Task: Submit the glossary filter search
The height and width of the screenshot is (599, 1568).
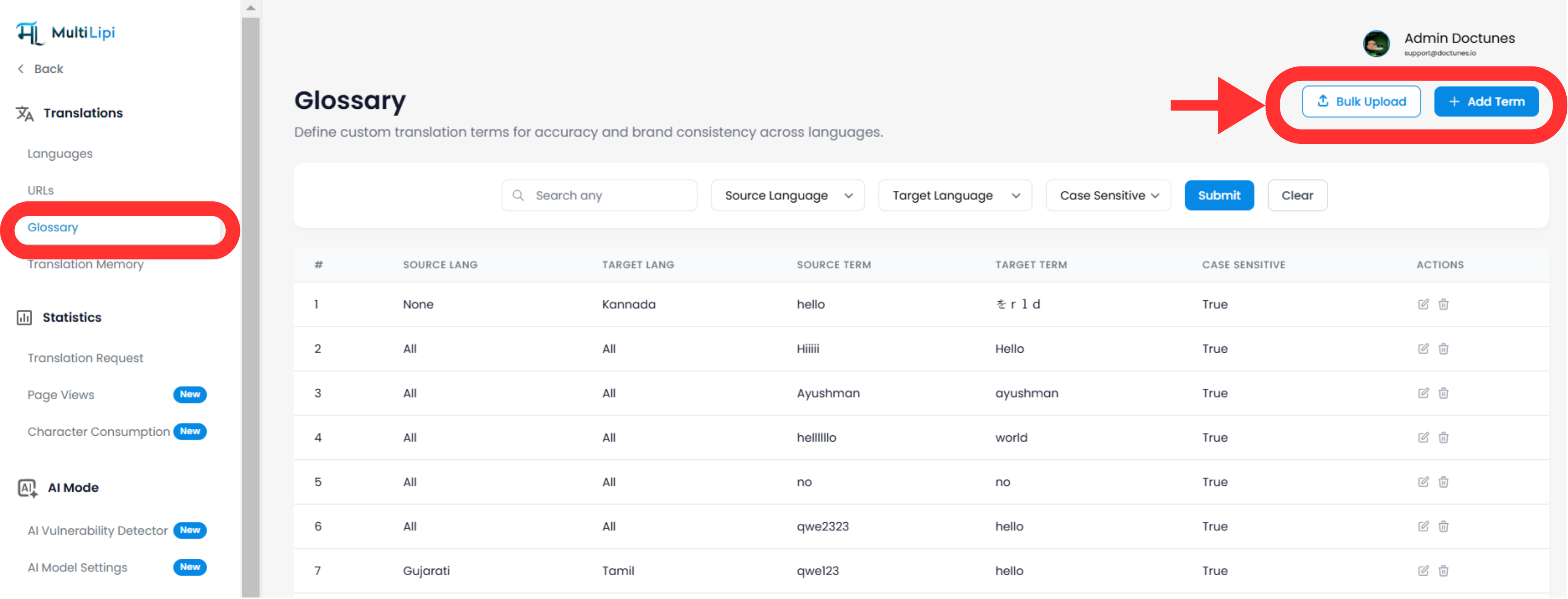Action: (1219, 195)
